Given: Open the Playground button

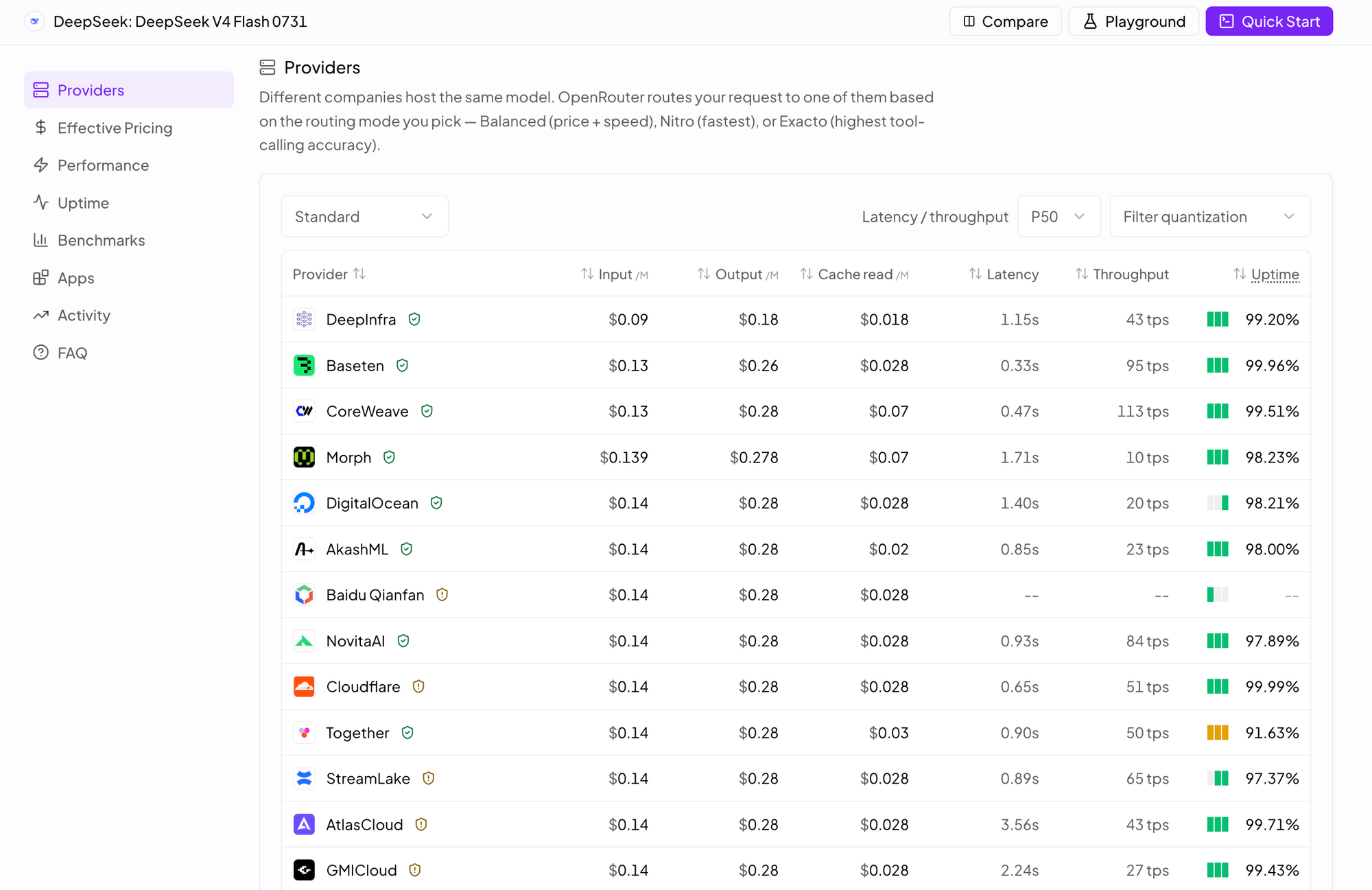Looking at the screenshot, I should click(1133, 21).
